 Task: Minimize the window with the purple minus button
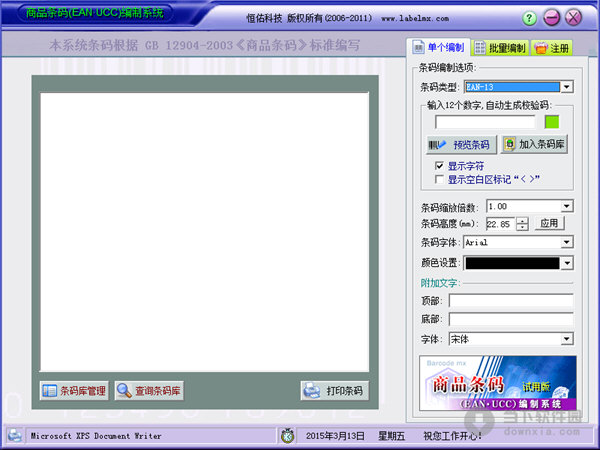click(x=551, y=18)
